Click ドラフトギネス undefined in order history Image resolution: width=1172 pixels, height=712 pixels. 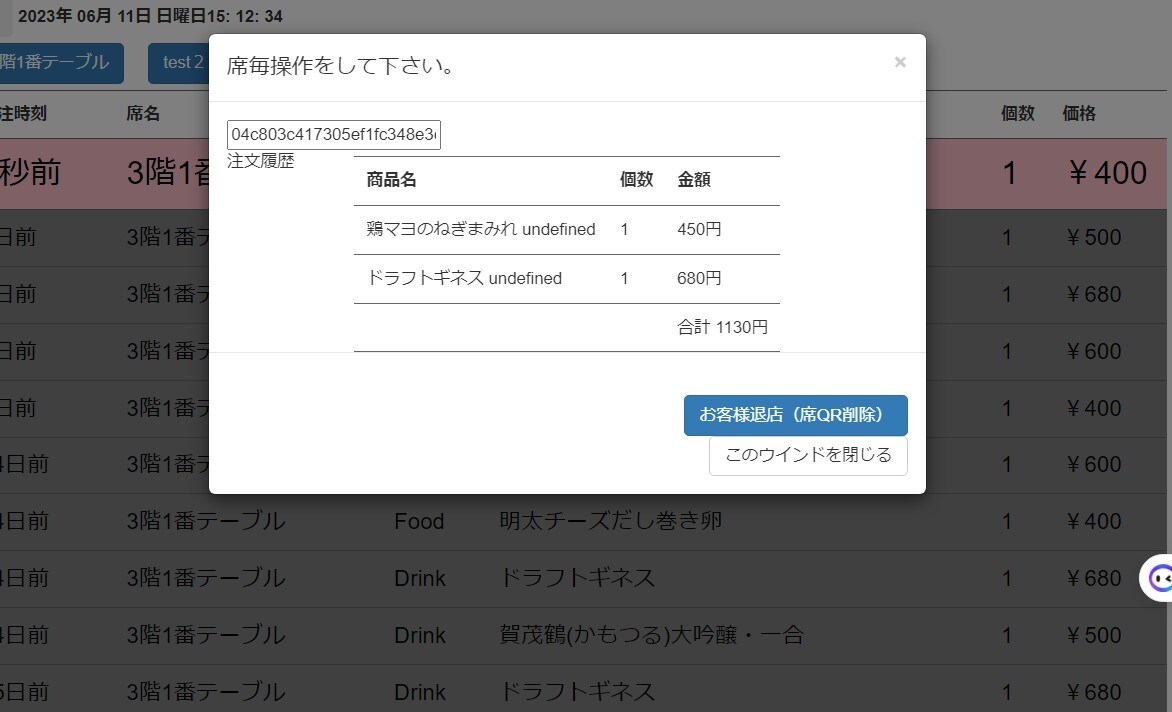click(464, 278)
